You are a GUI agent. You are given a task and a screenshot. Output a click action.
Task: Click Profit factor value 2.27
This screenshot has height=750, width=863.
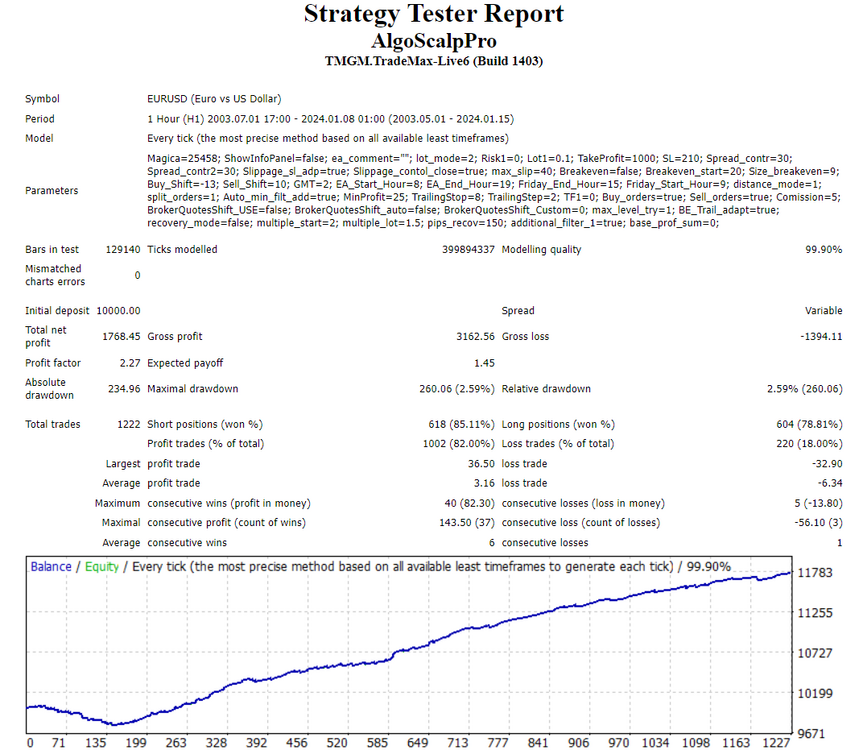tap(130, 363)
